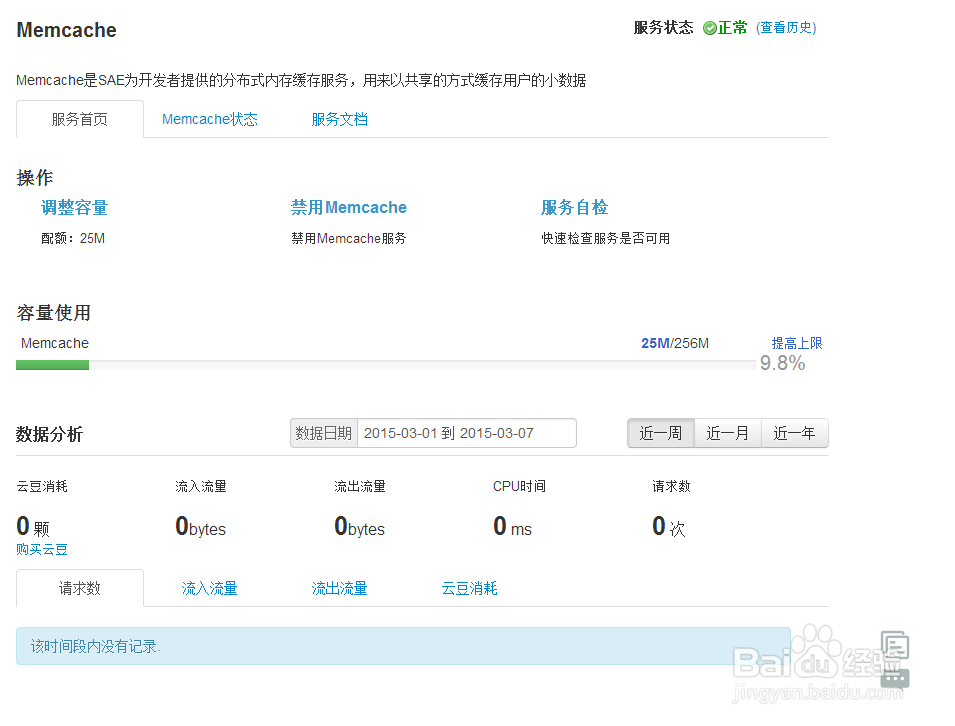
Task: Select 近一周 time range button
Action: tap(661, 433)
